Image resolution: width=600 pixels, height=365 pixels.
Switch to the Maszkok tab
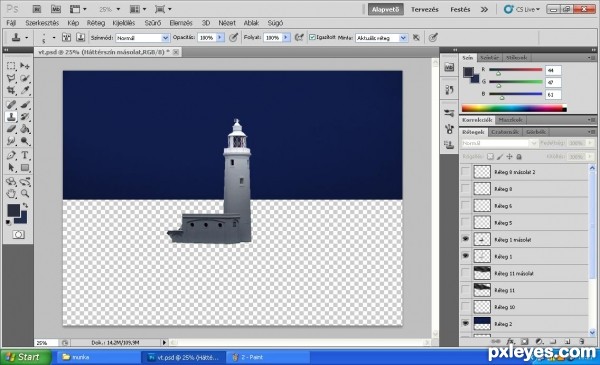pos(510,120)
